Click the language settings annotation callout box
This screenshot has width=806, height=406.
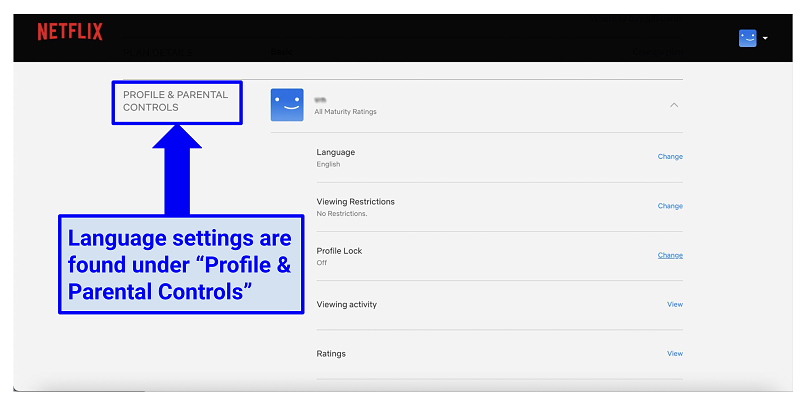click(x=180, y=264)
